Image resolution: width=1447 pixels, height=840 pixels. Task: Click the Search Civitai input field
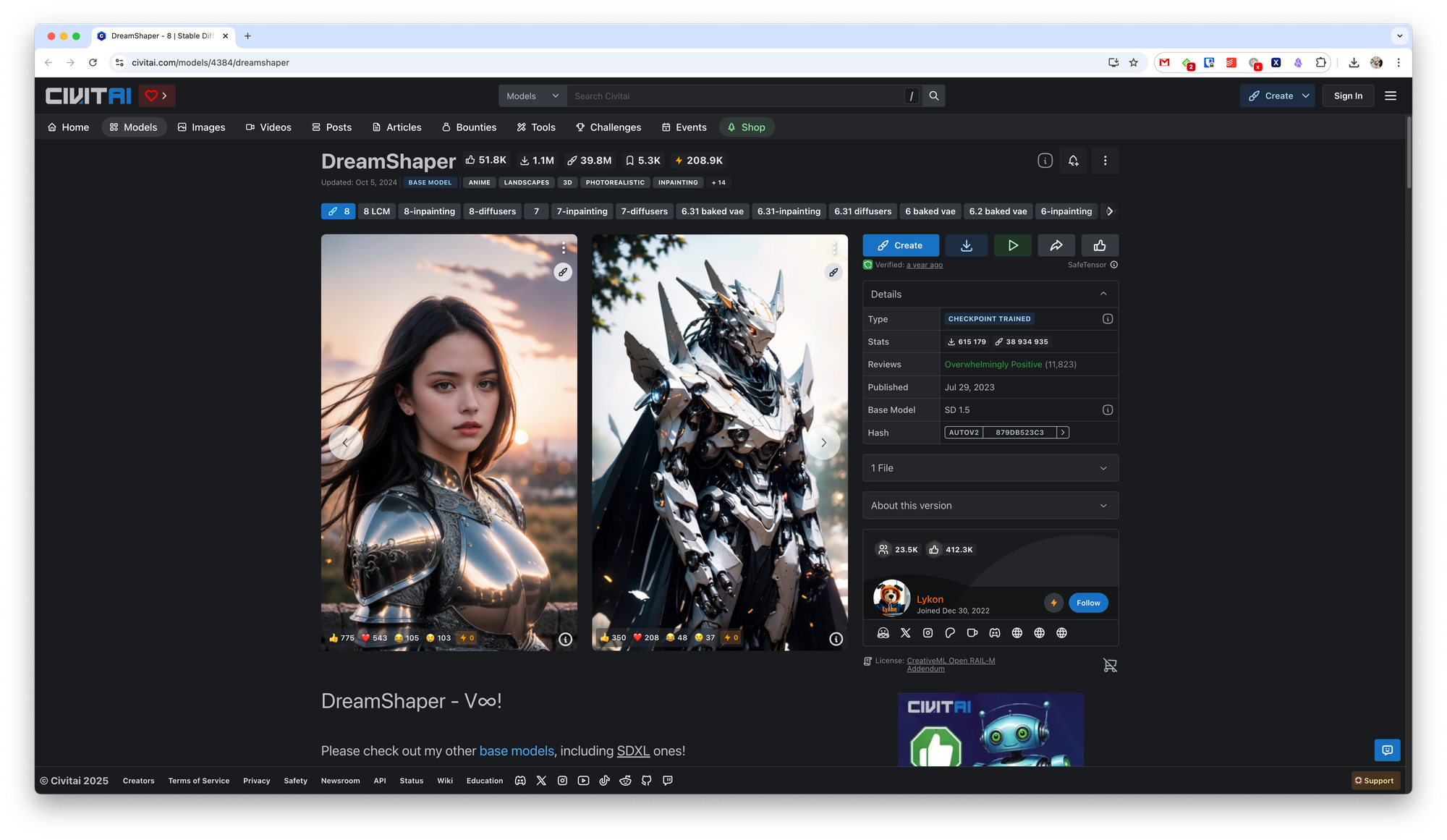pyautogui.click(x=734, y=96)
